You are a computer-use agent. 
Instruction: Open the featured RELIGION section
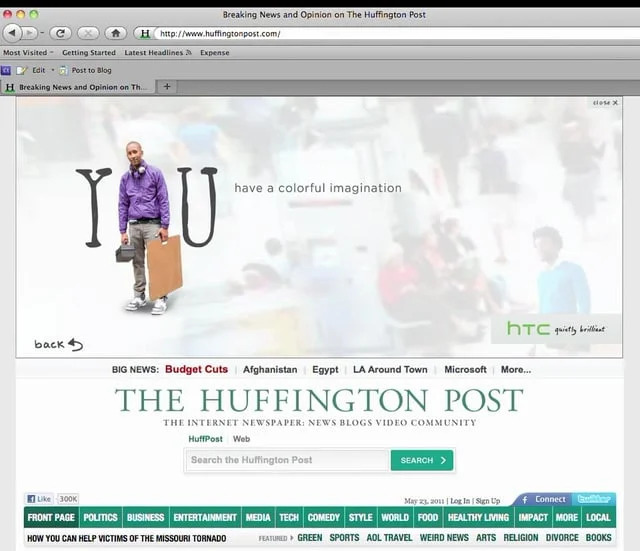click(x=521, y=538)
